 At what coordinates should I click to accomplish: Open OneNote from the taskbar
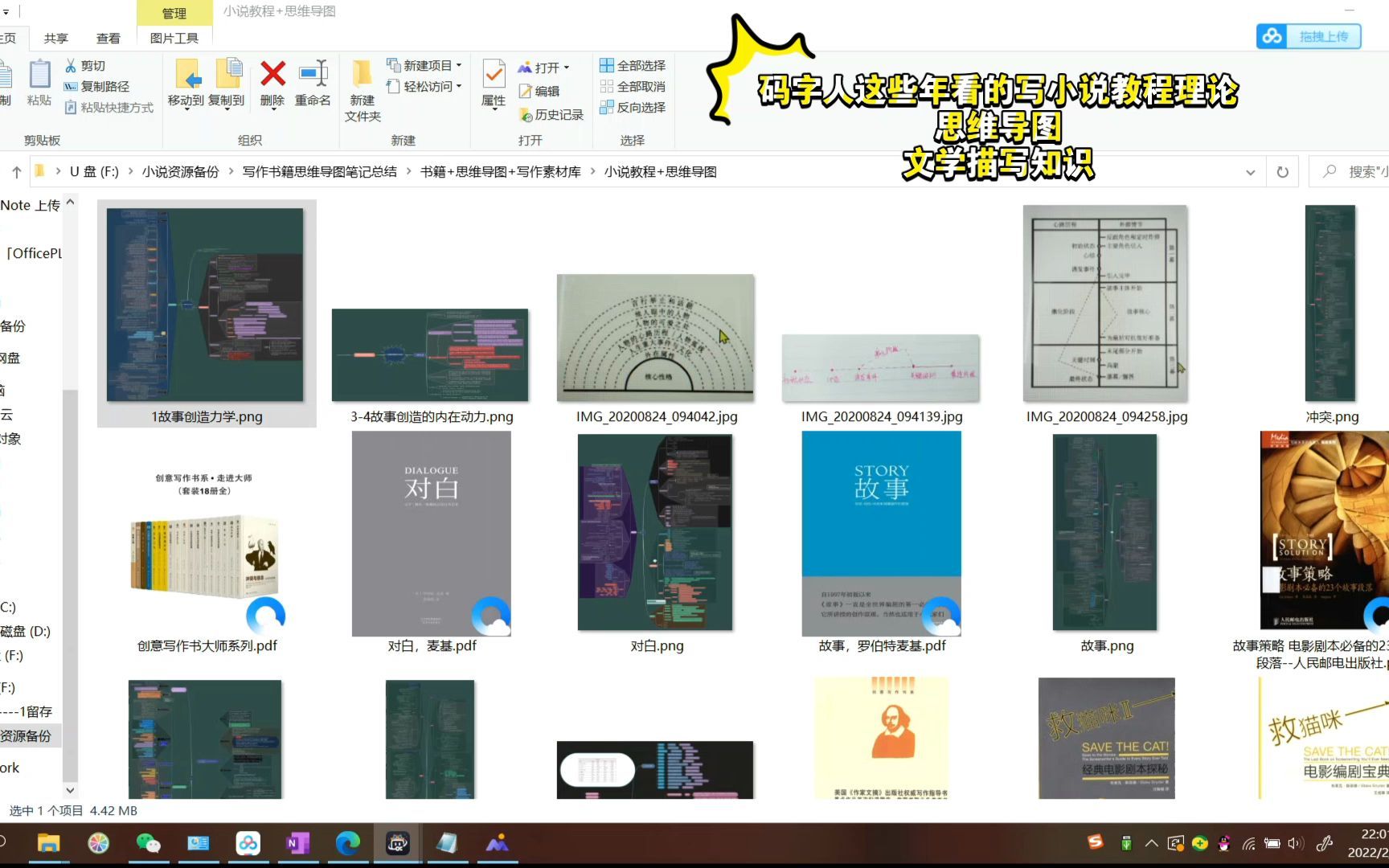[x=298, y=843]
